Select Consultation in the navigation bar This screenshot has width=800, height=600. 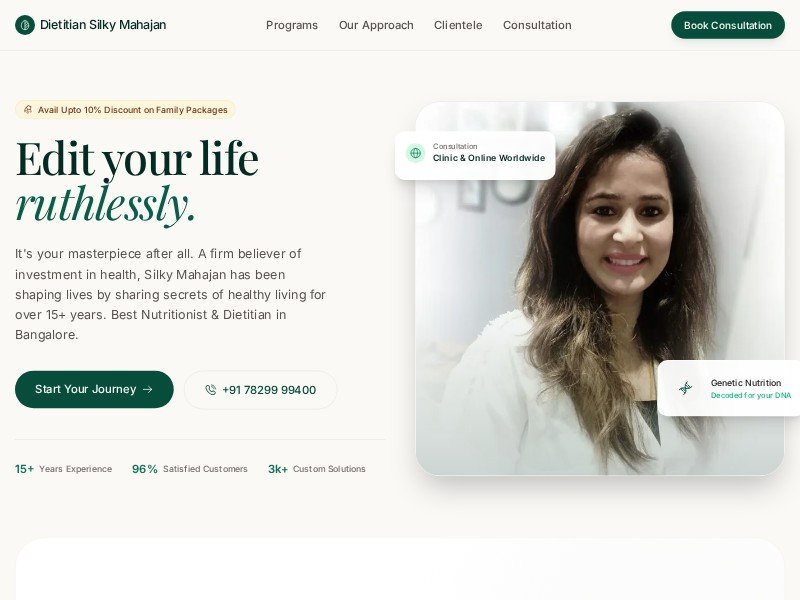tap(537, 25)
